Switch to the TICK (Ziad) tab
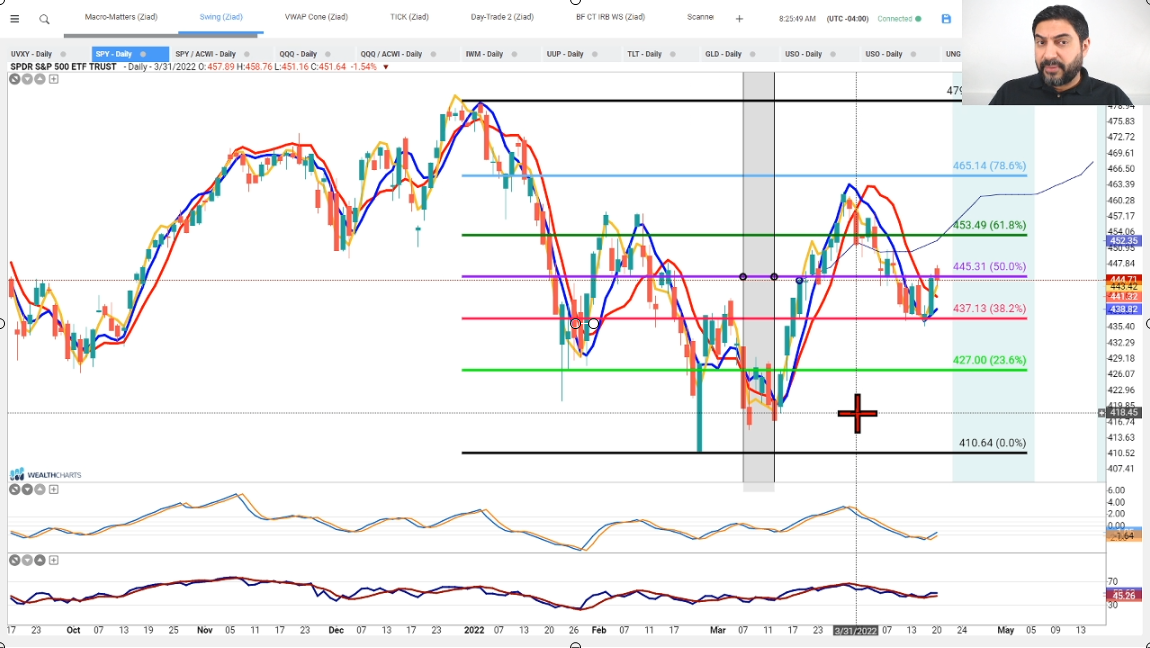Image resolution: width=1150 pixels, height=648 pixels. (409, 17)
